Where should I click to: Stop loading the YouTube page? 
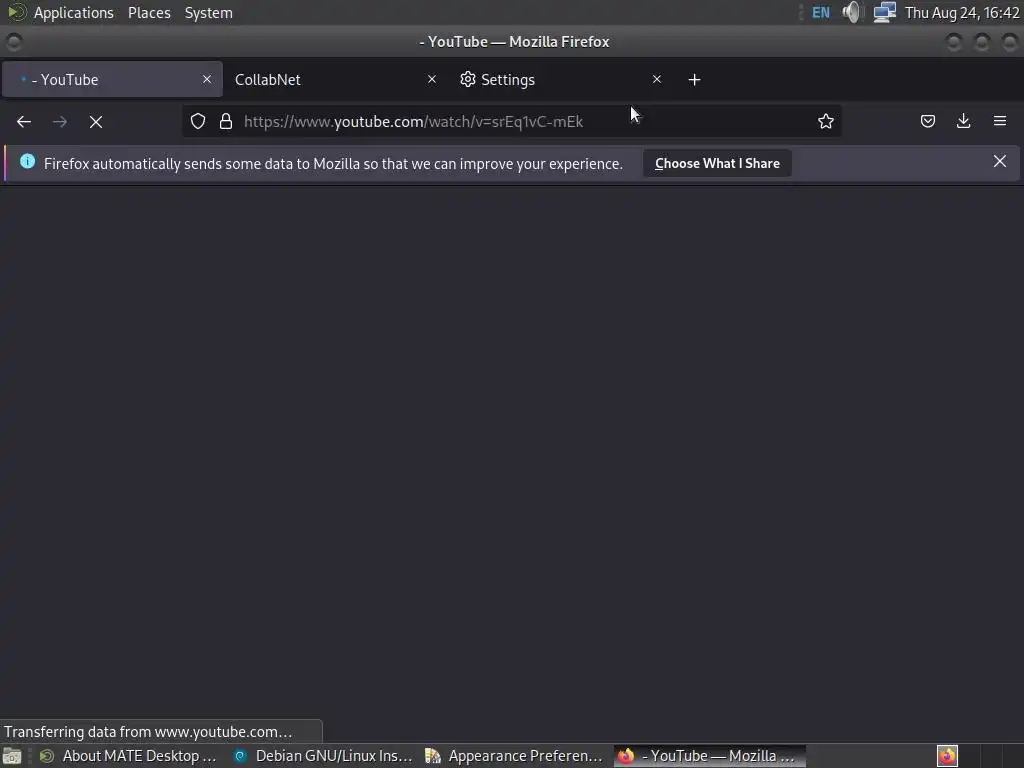click(96, 121)
